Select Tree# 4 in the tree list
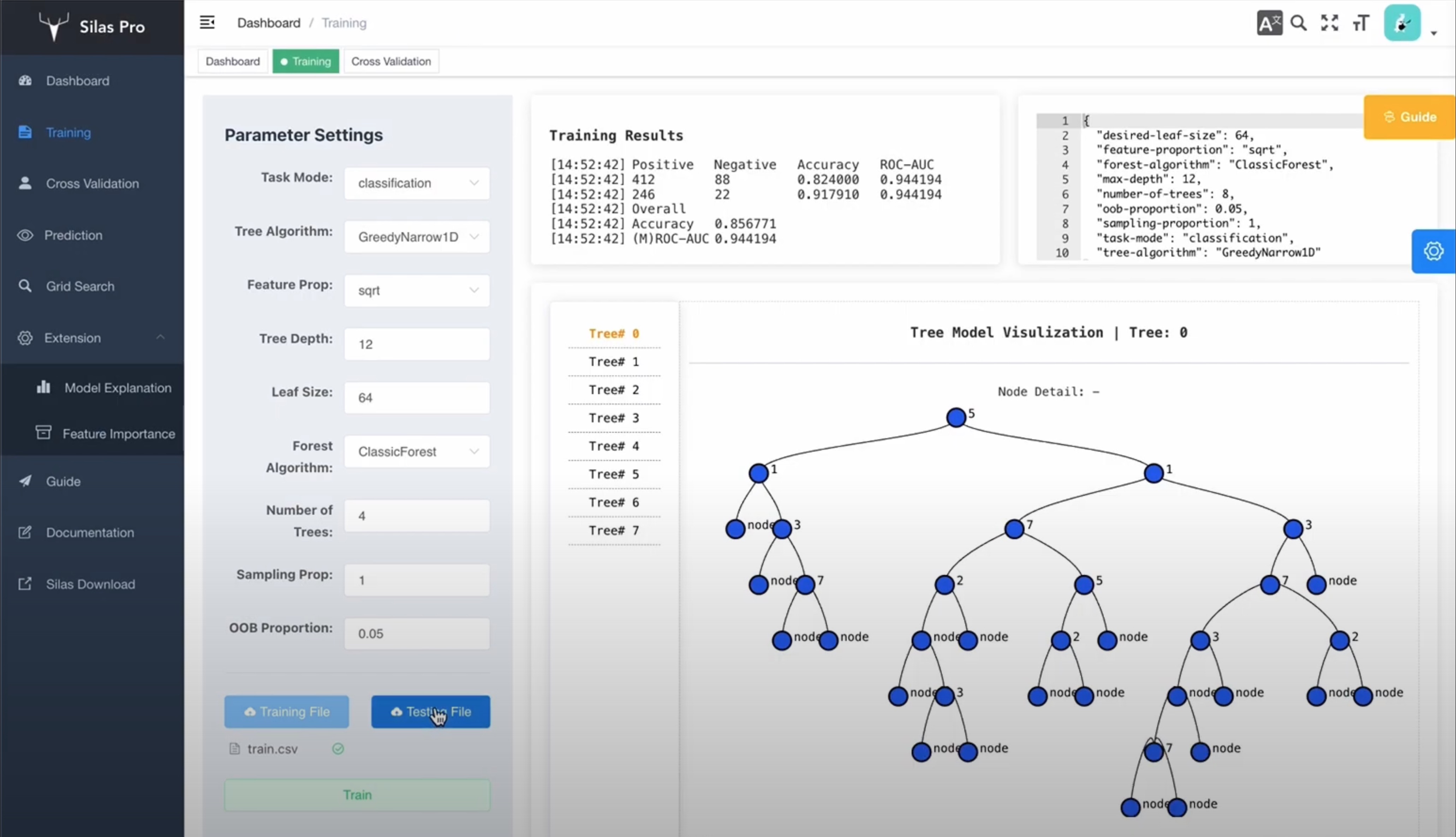This screenshot has height=837, width=1456. tap(614, 446)
